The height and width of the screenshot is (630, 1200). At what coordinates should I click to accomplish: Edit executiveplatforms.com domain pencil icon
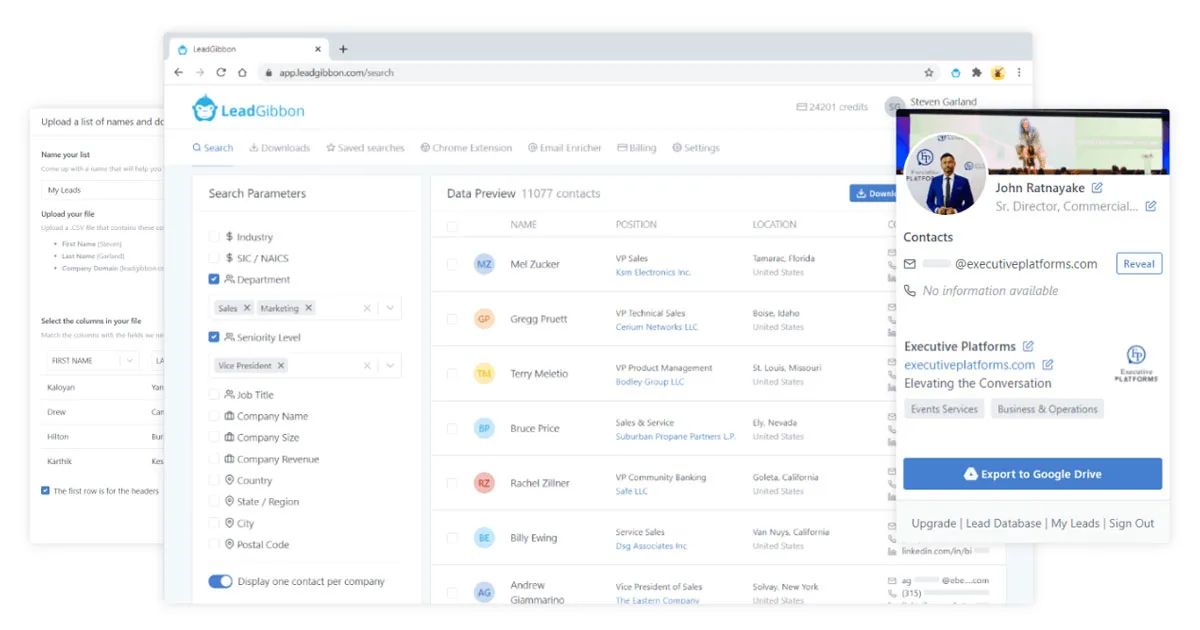[x=1048, y=365]
